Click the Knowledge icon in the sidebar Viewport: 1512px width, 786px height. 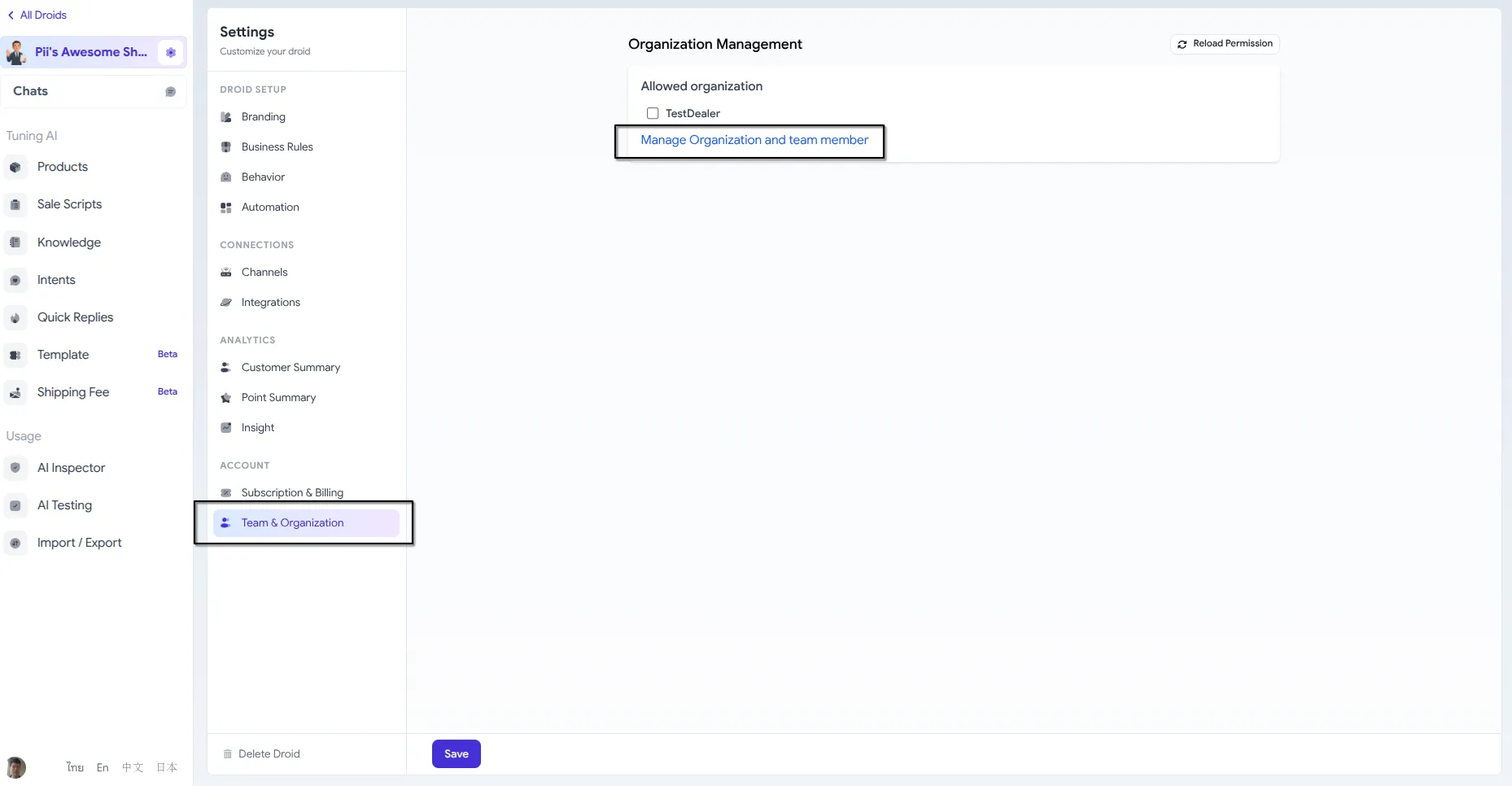click(16, 242)
